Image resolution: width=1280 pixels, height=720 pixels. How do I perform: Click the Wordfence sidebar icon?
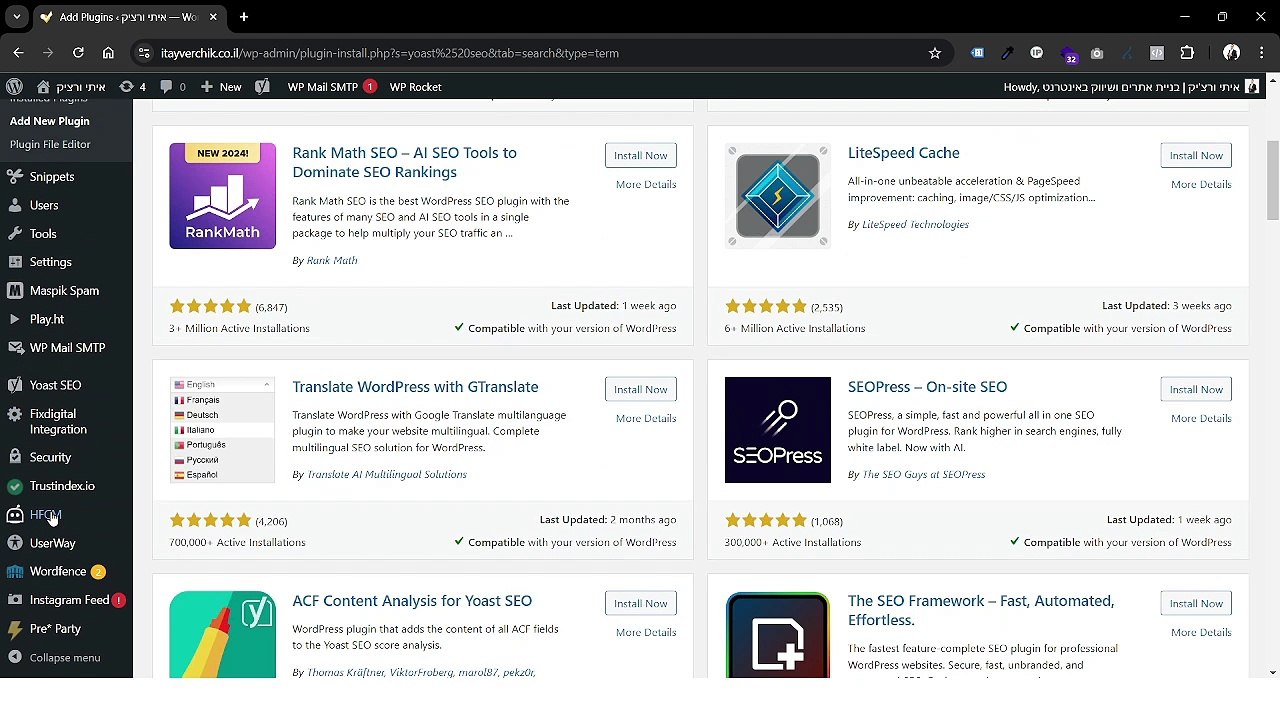point(14,572)
